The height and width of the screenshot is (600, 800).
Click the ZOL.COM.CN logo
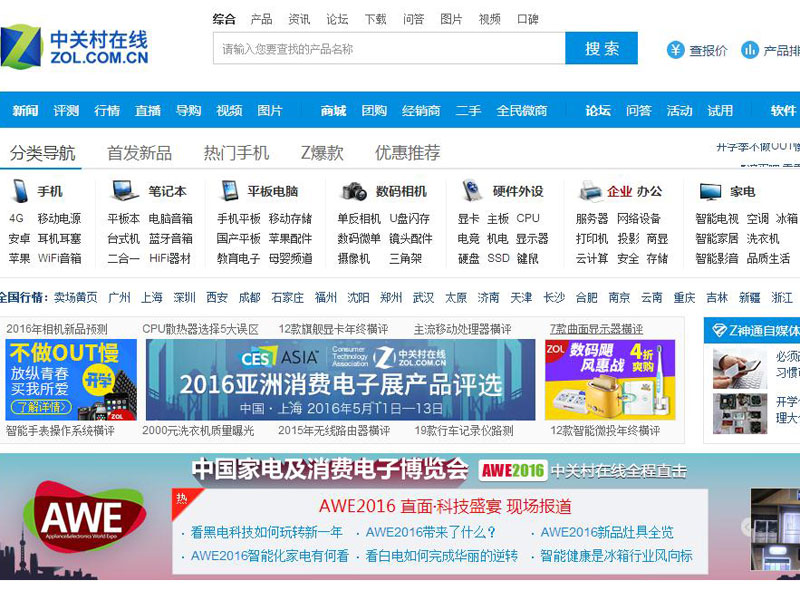point(74,47)
